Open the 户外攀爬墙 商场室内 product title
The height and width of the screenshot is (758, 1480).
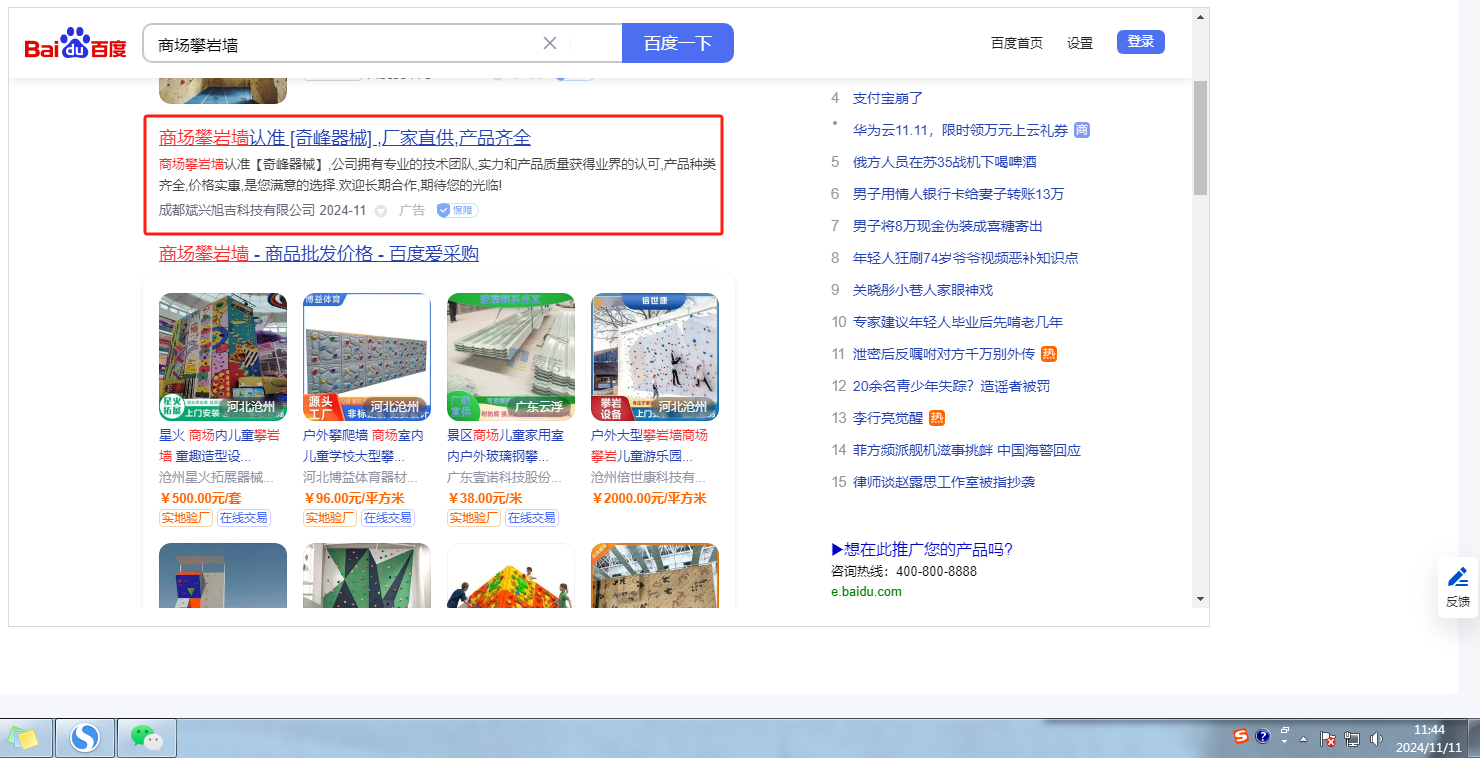point(365,445)
